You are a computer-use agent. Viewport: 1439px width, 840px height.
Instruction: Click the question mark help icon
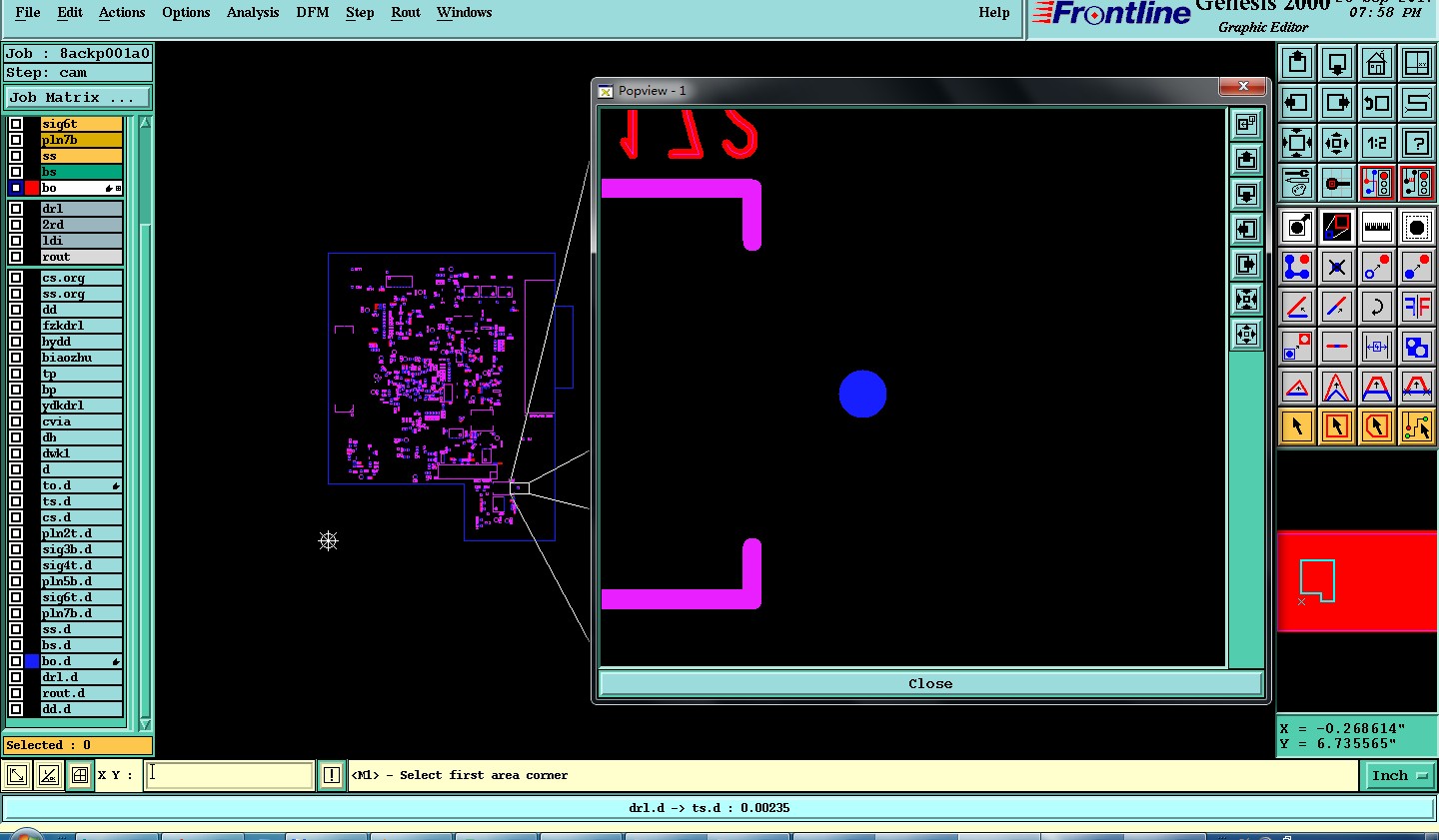1417,143
